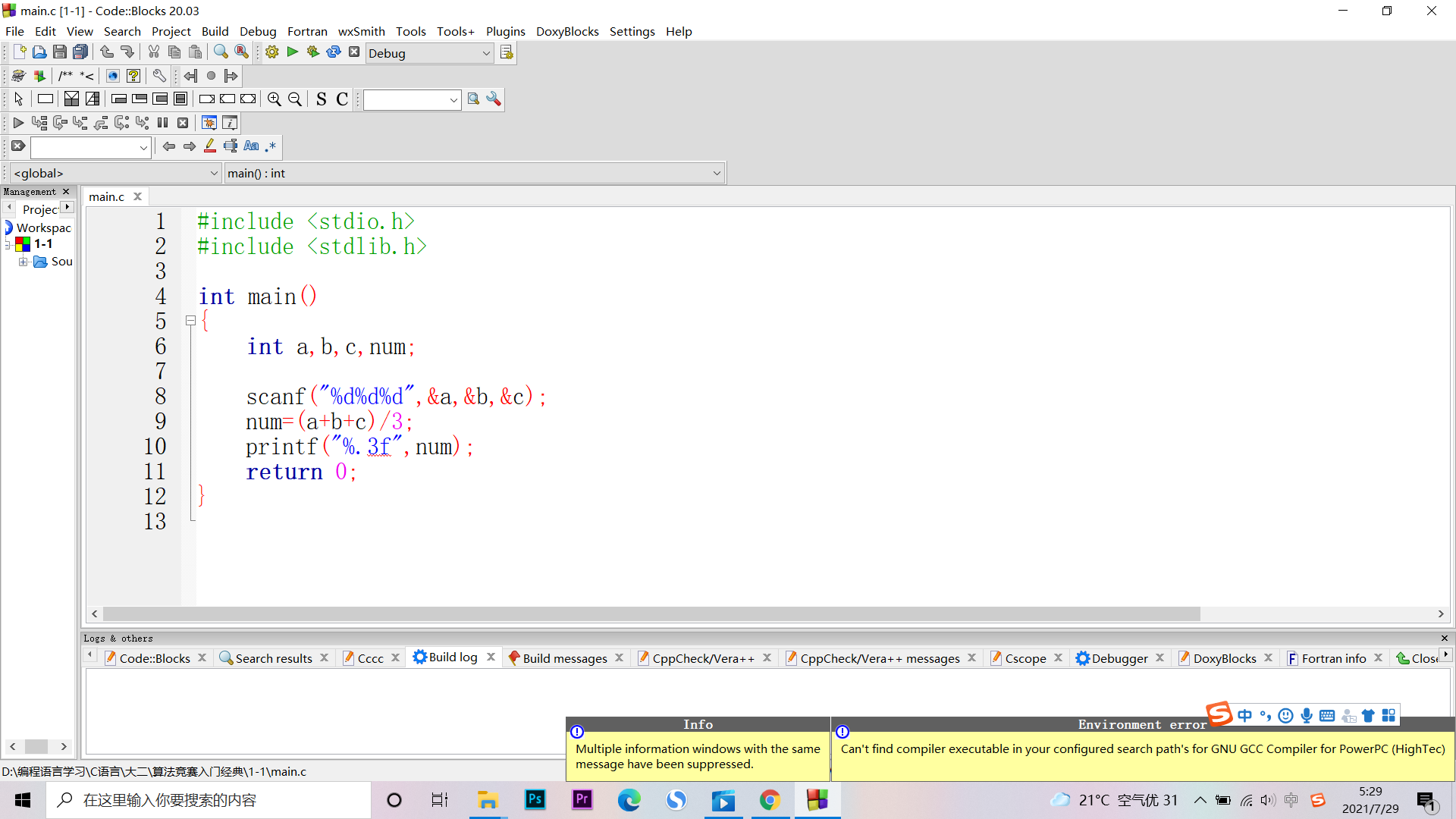Close the Management panel
The height and width of the screenshot is (819, 1456).
[66, 192]
